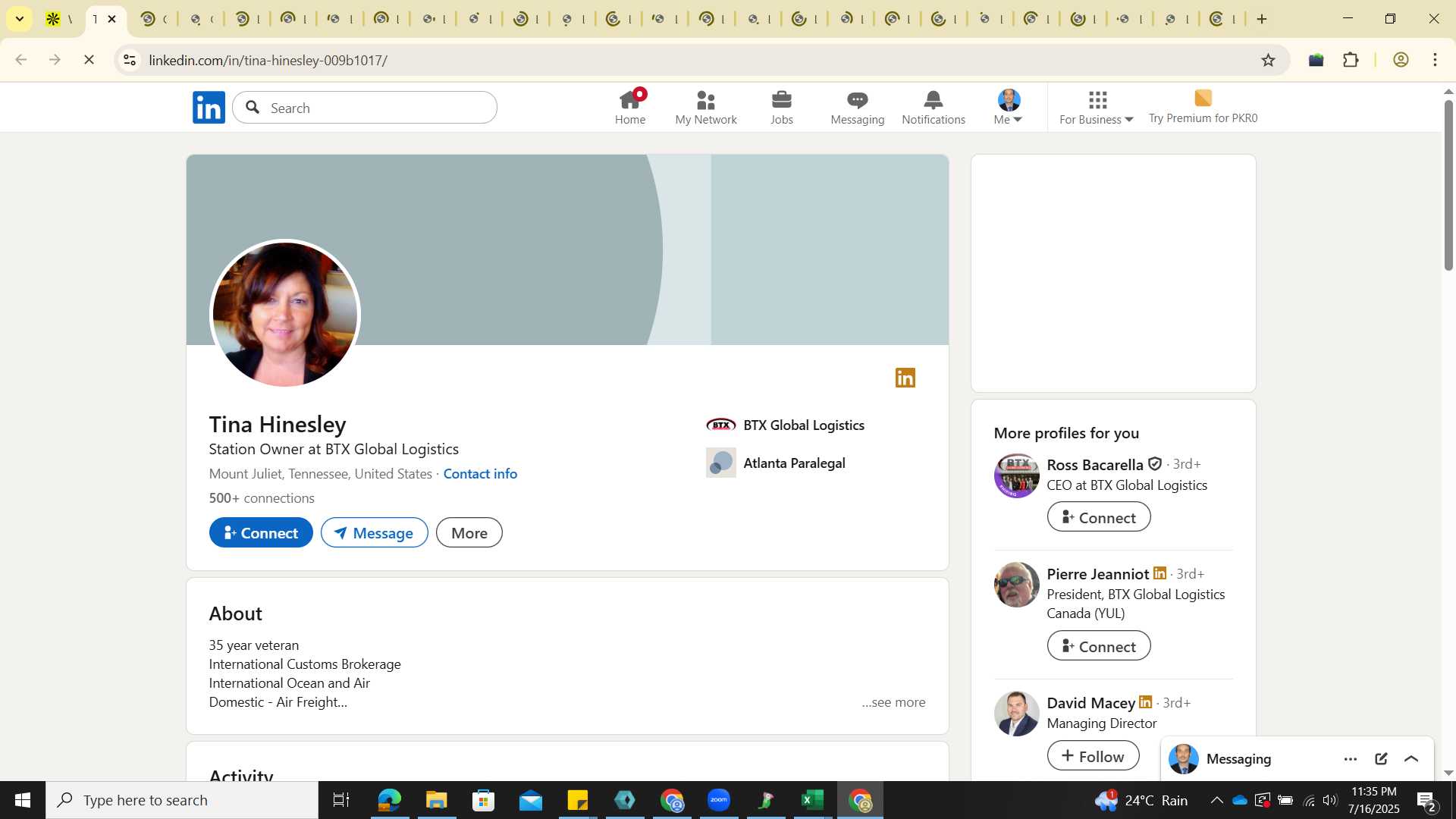Open Ross Bacarella's profile

1094,464
